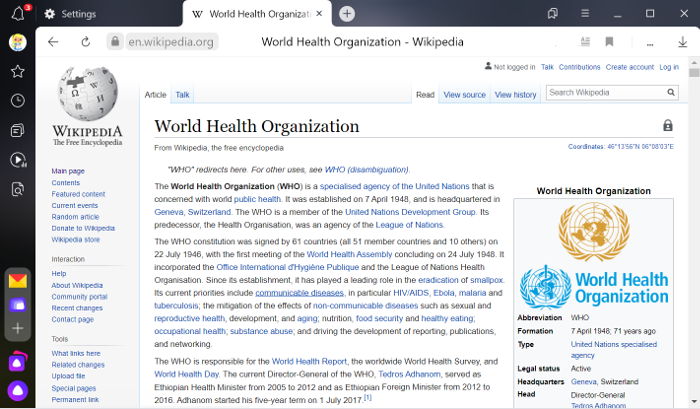
Task: Open Contributions link
Action: click(579, 67)
